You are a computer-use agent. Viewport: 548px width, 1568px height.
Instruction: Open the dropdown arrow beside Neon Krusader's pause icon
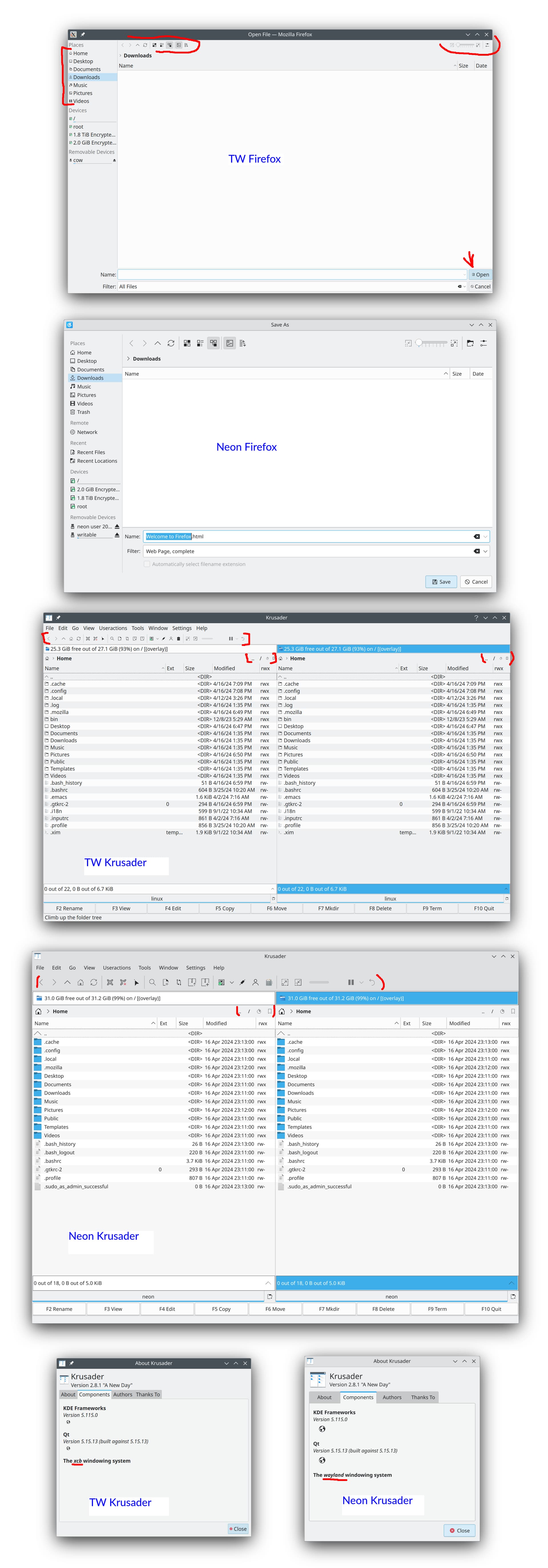pos(361,982)
